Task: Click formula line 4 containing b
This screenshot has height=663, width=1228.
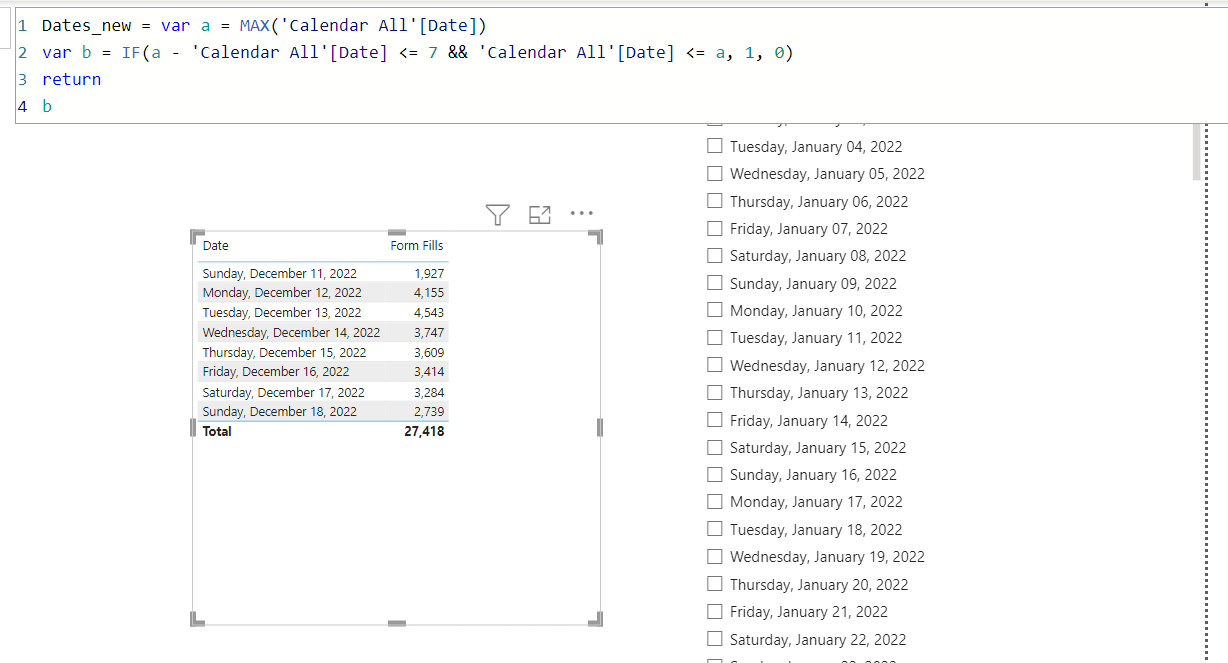Action: 47,106
